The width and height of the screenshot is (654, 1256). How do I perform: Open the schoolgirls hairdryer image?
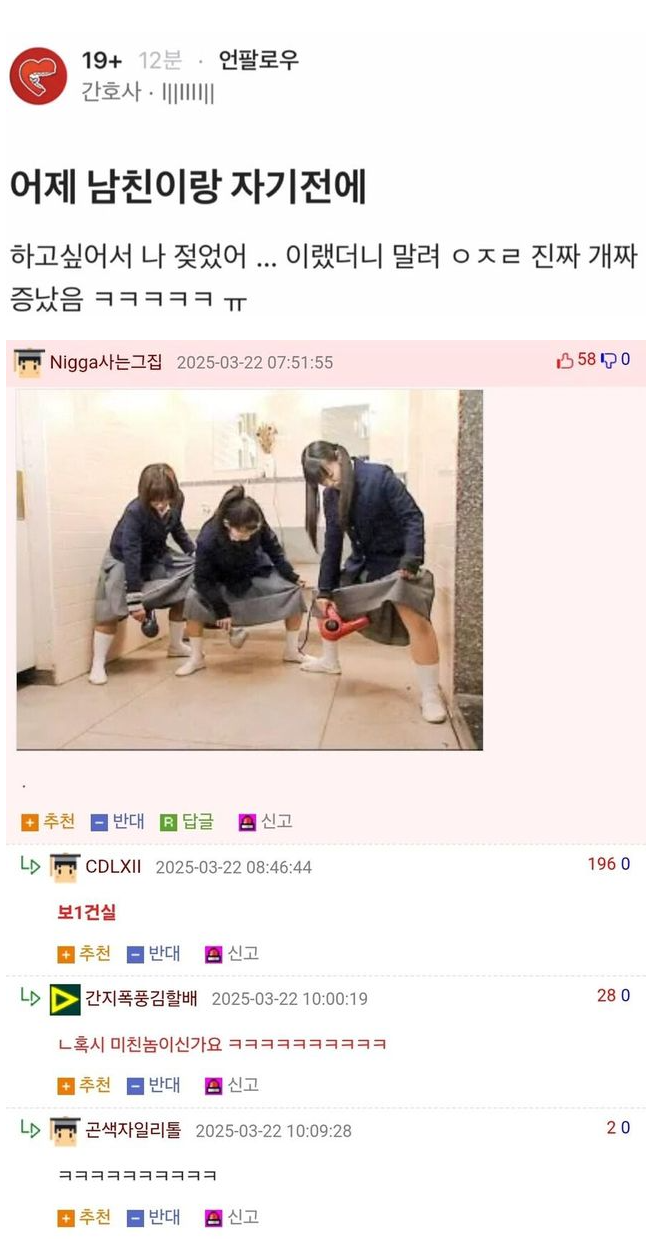[x=250, y=570]
